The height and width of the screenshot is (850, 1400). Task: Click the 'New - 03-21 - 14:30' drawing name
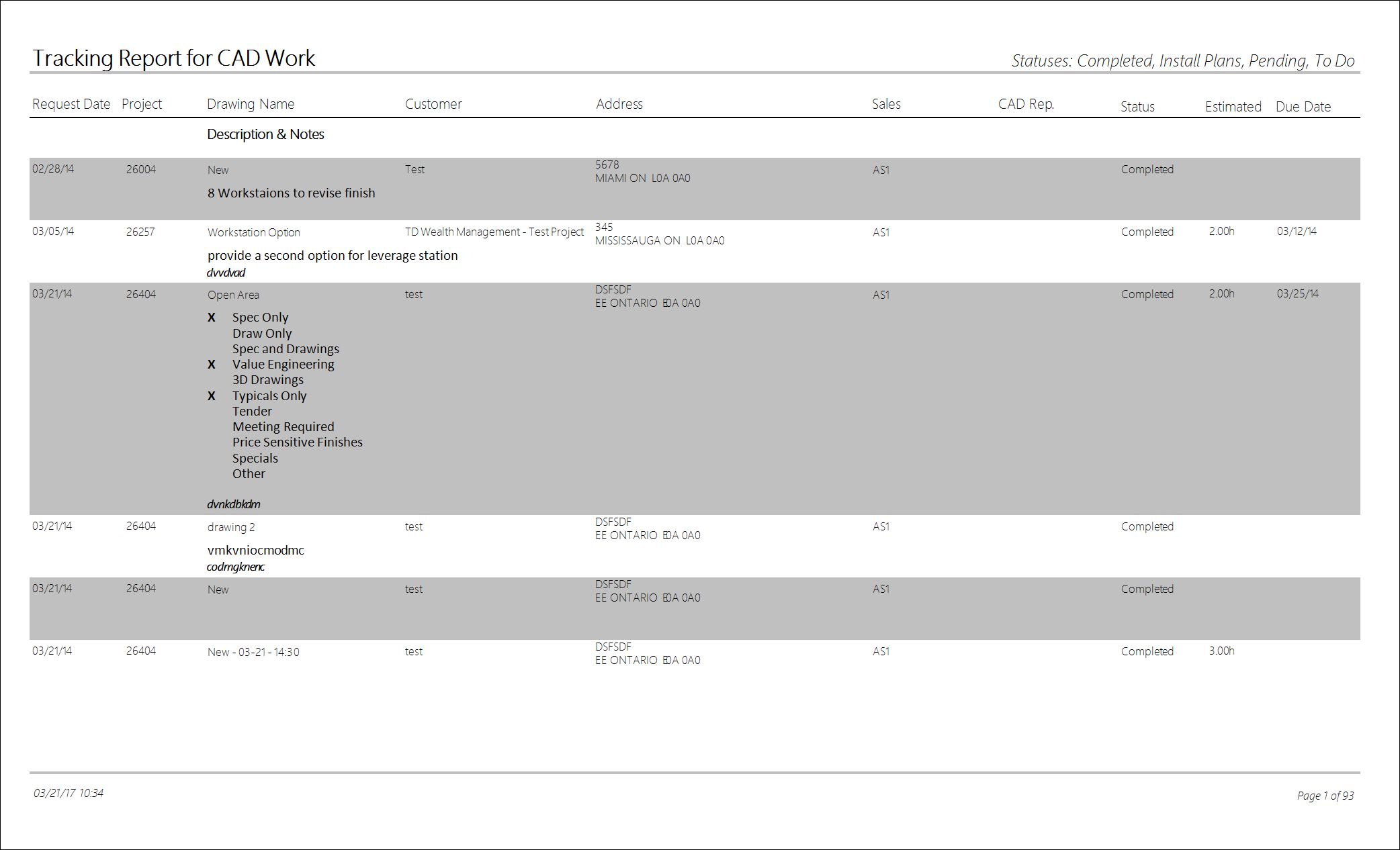coord(253,652)
